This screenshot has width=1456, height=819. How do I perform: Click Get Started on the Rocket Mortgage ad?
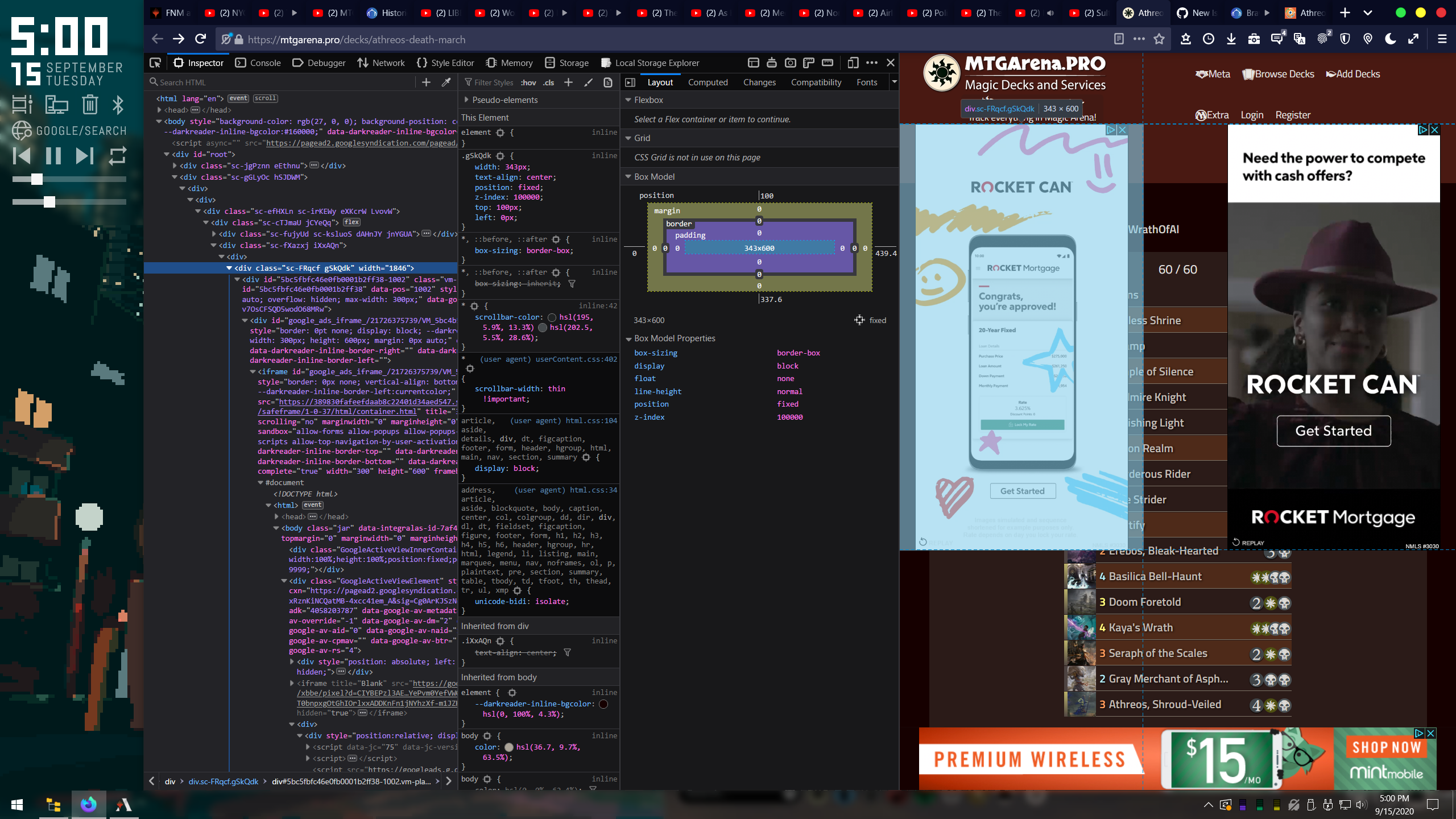(x=1333, y=431)
